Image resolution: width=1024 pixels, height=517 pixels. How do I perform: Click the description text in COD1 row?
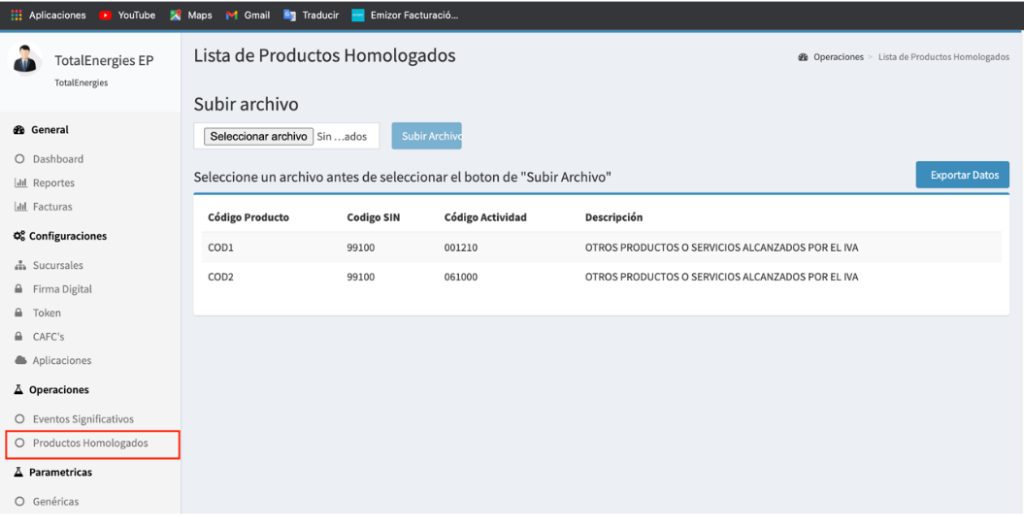(x=722, y=247)
